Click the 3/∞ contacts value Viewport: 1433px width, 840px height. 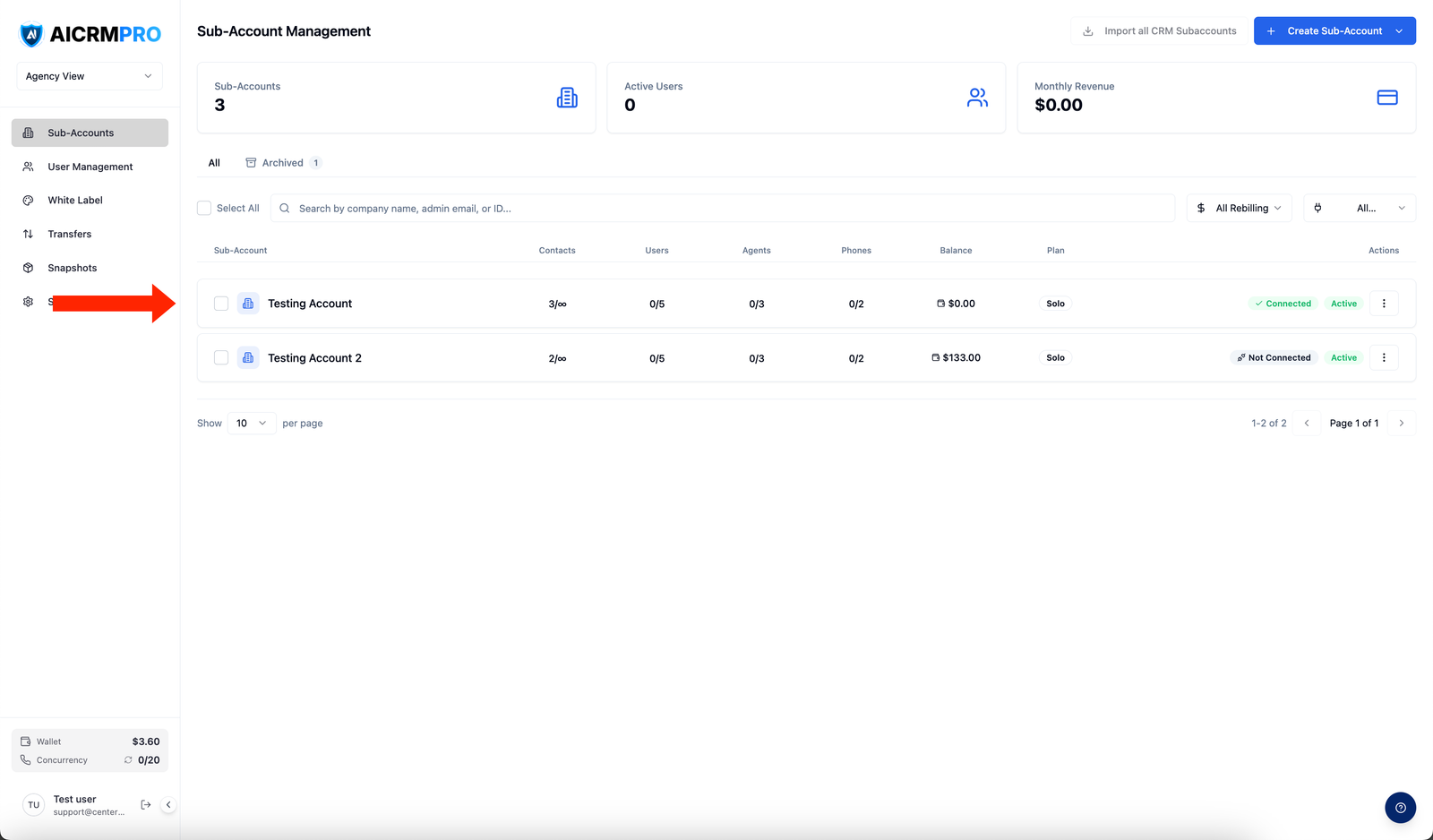click(557, 304)
